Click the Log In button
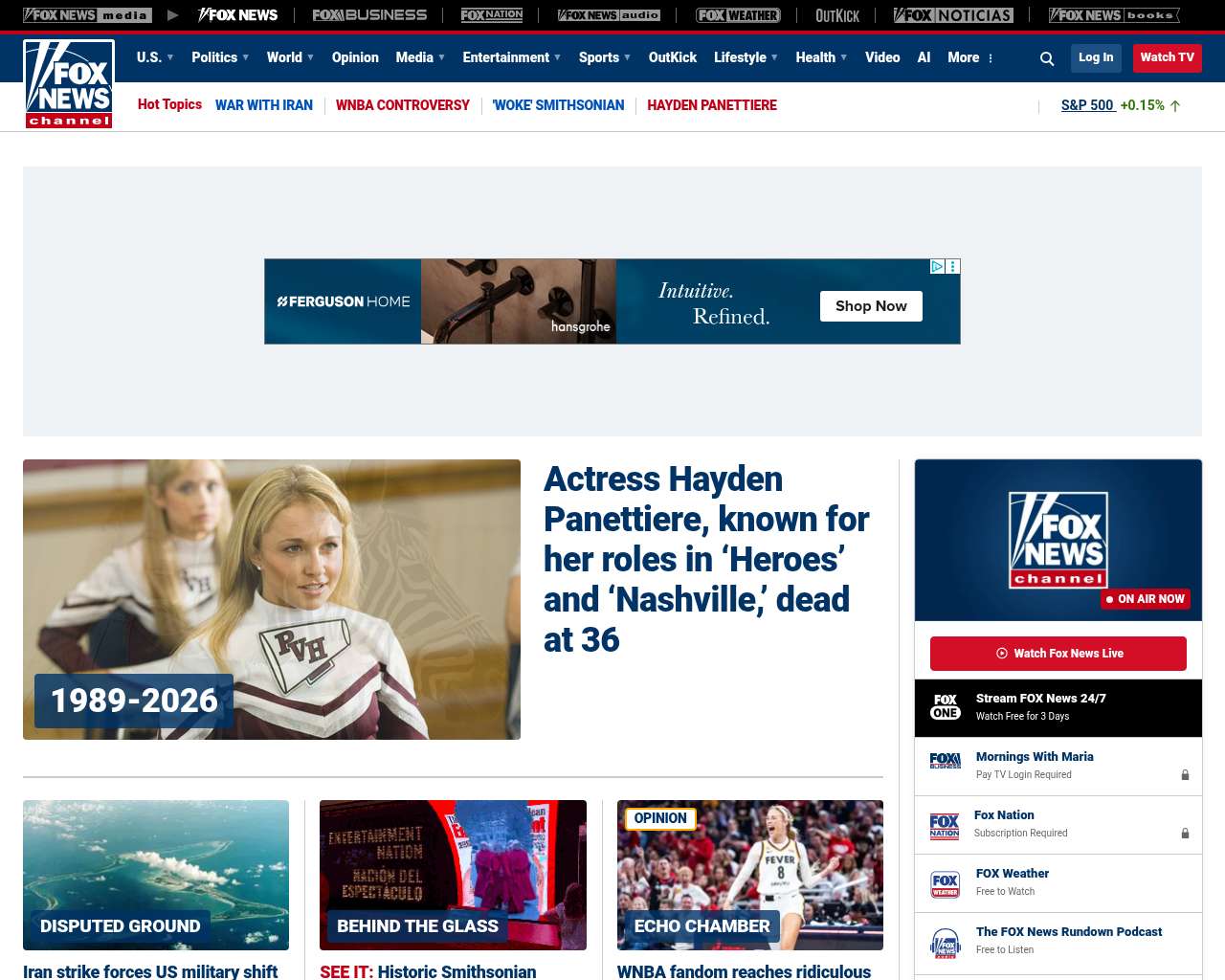 (x=1096, y=57)
